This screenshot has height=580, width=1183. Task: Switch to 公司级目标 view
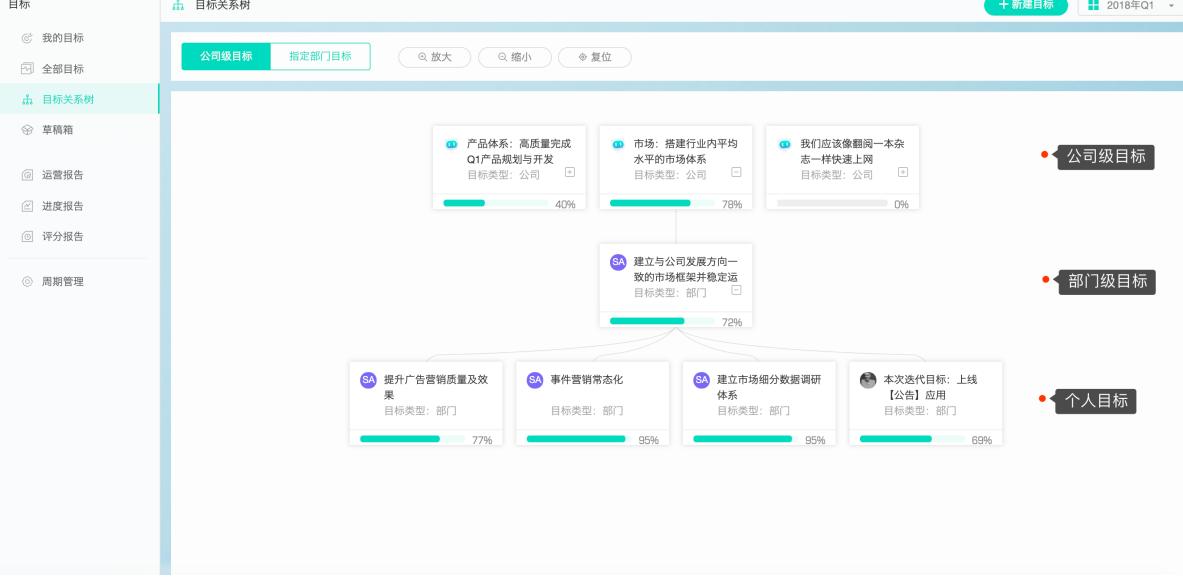(226, 57)
